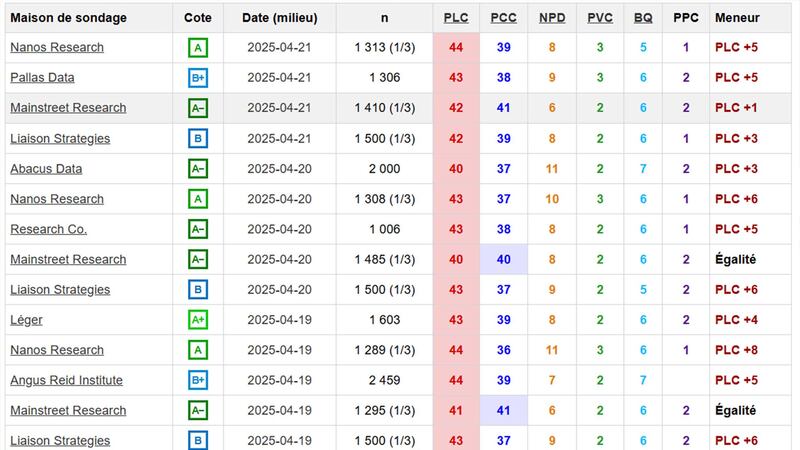Open the Research Co. pollster link
Image resolution: width=800 pixels, height=450 pixels.
pos(48,229)
